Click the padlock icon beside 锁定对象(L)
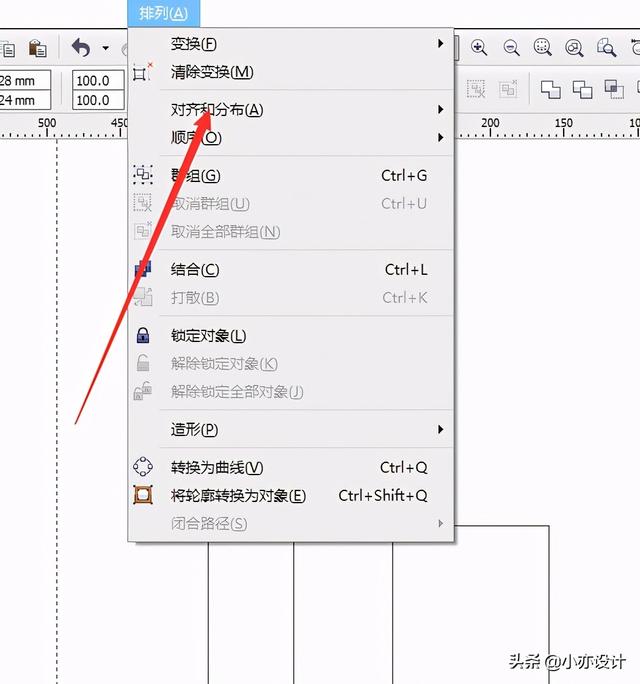 point(143,335)
